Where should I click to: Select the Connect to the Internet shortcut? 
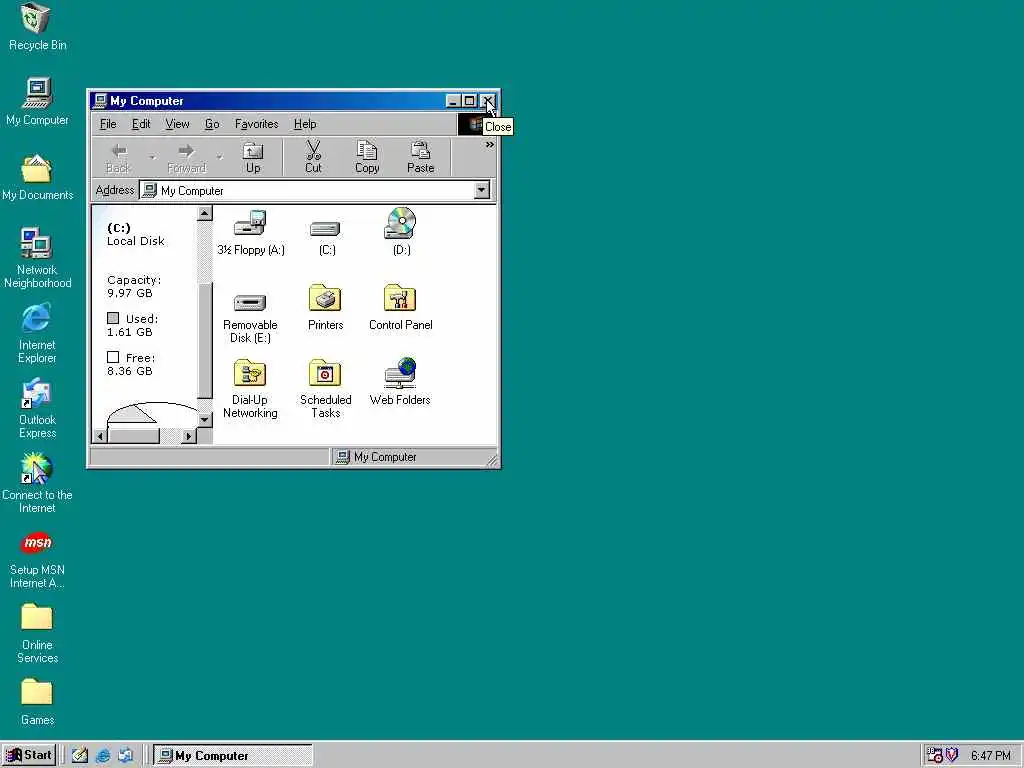(37, 483)
